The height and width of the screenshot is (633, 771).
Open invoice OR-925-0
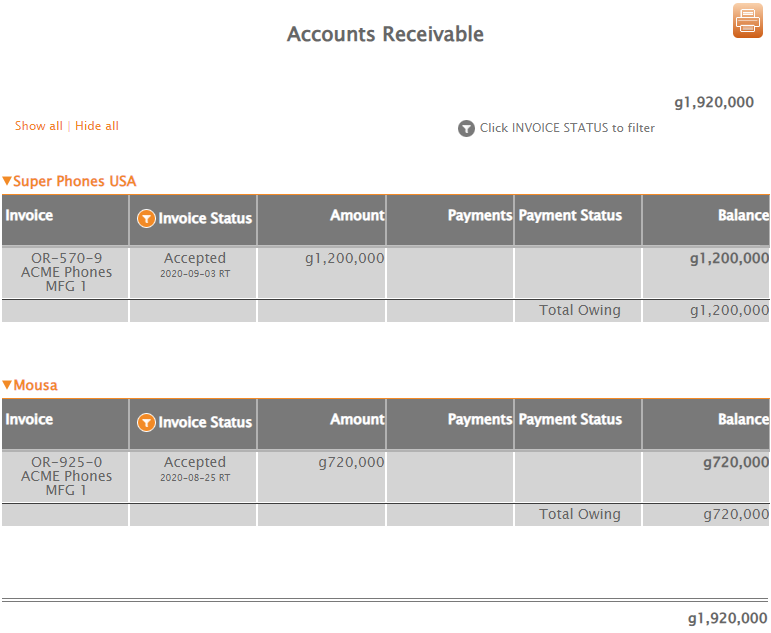pyautogui.click(x=66, y=462)
